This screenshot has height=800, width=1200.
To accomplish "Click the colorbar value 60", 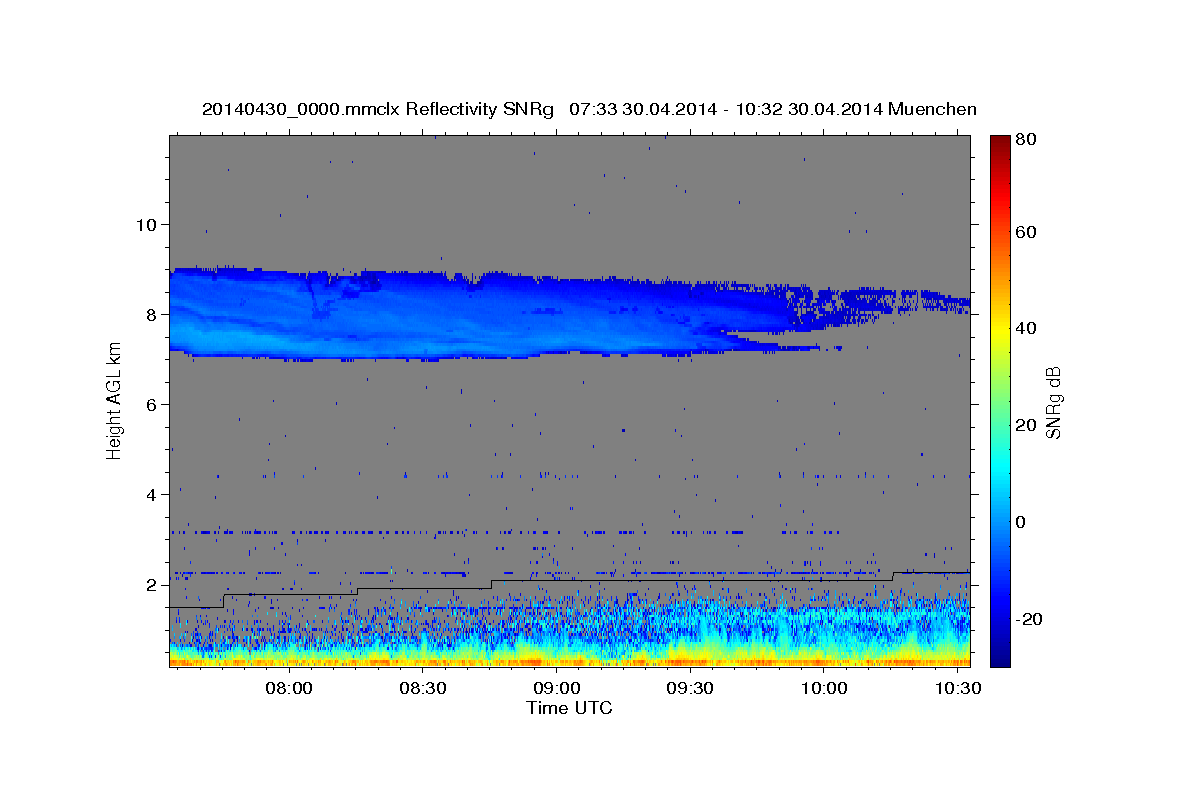I will [1025, 232].
